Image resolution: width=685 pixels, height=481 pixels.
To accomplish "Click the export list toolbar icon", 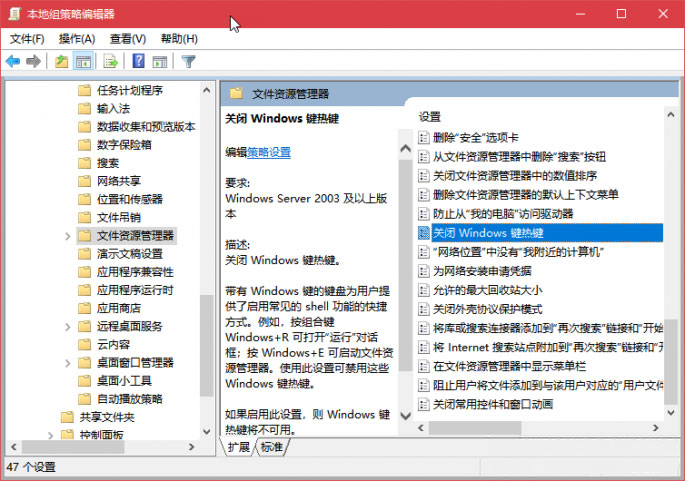I will (x=110, y=62).
